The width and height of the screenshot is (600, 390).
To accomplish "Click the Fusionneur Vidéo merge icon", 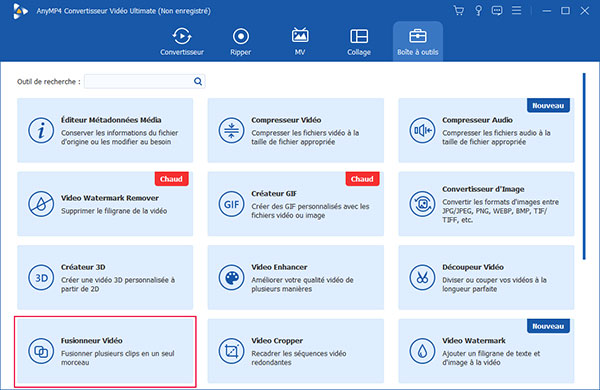I will [41, 351].
